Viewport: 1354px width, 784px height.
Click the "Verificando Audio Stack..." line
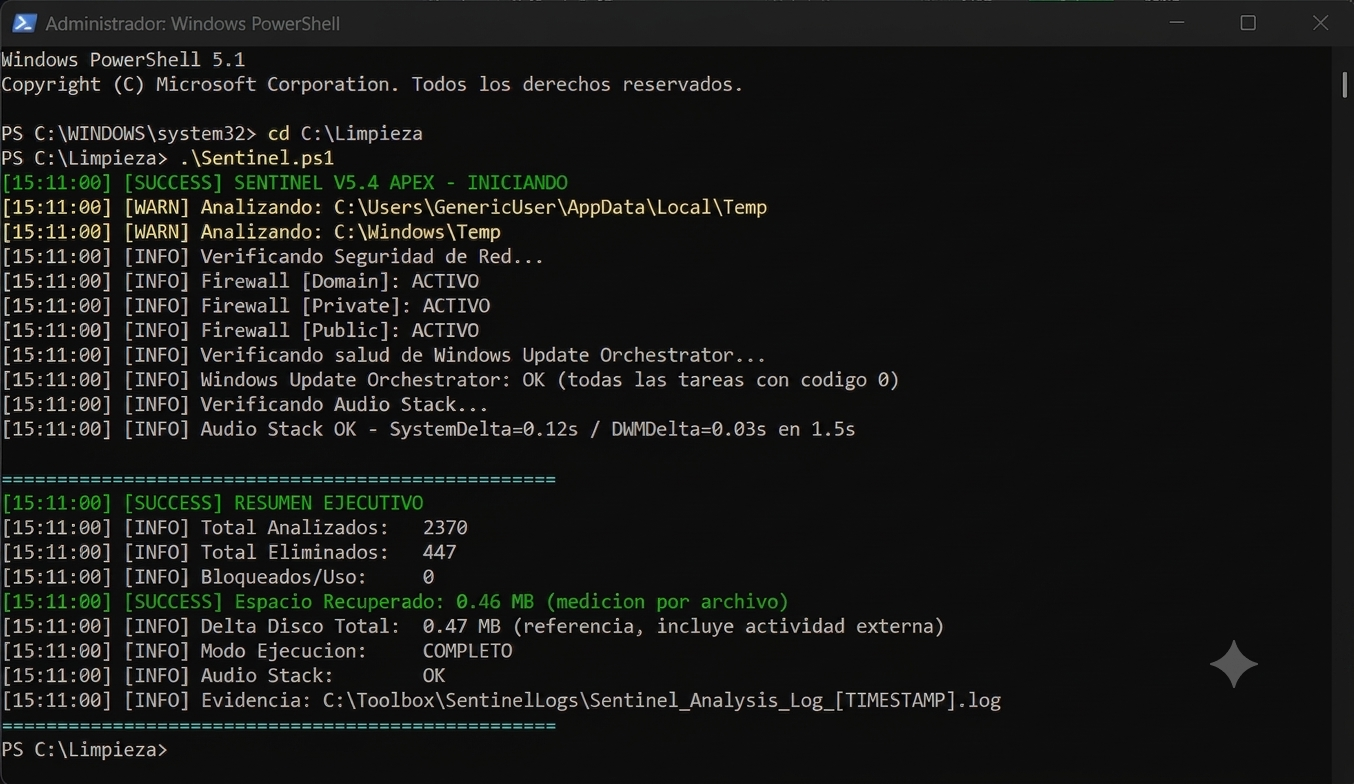[245, 404]
